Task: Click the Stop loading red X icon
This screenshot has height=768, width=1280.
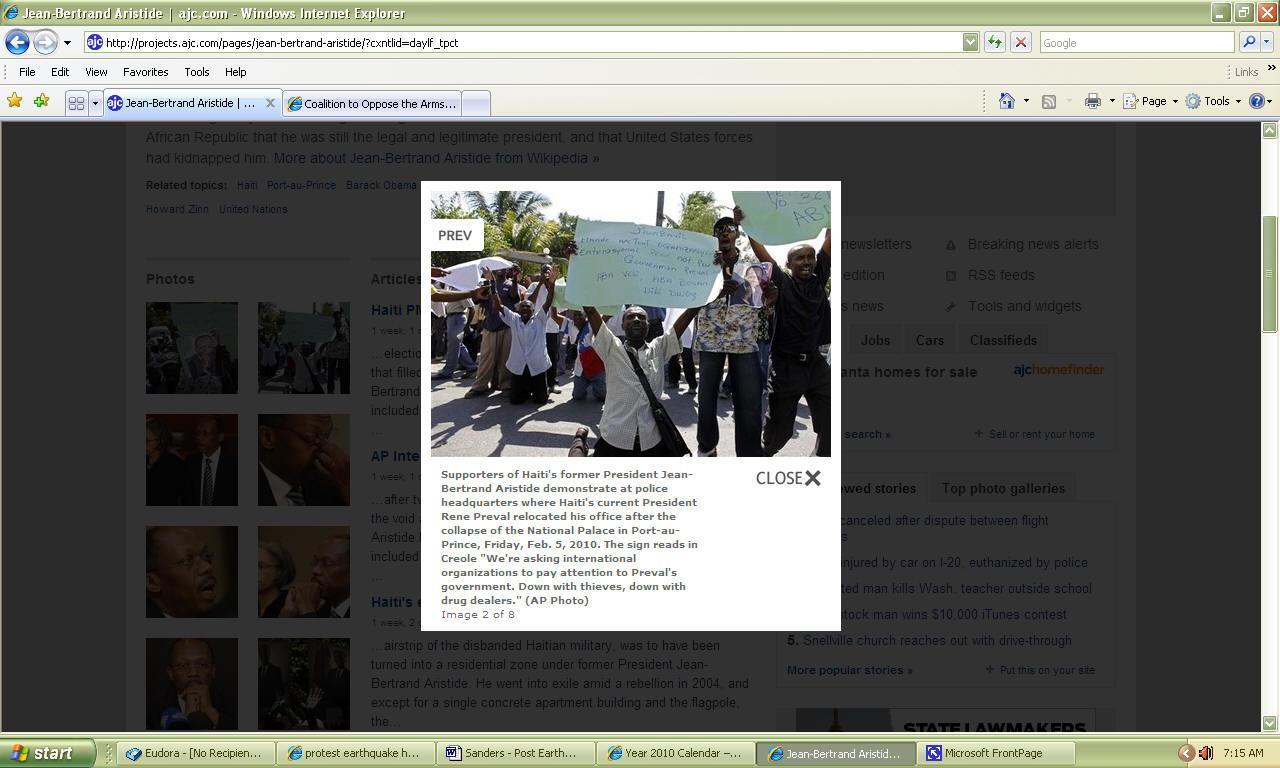Action: pyautogui.click(x=1020, y=42)
